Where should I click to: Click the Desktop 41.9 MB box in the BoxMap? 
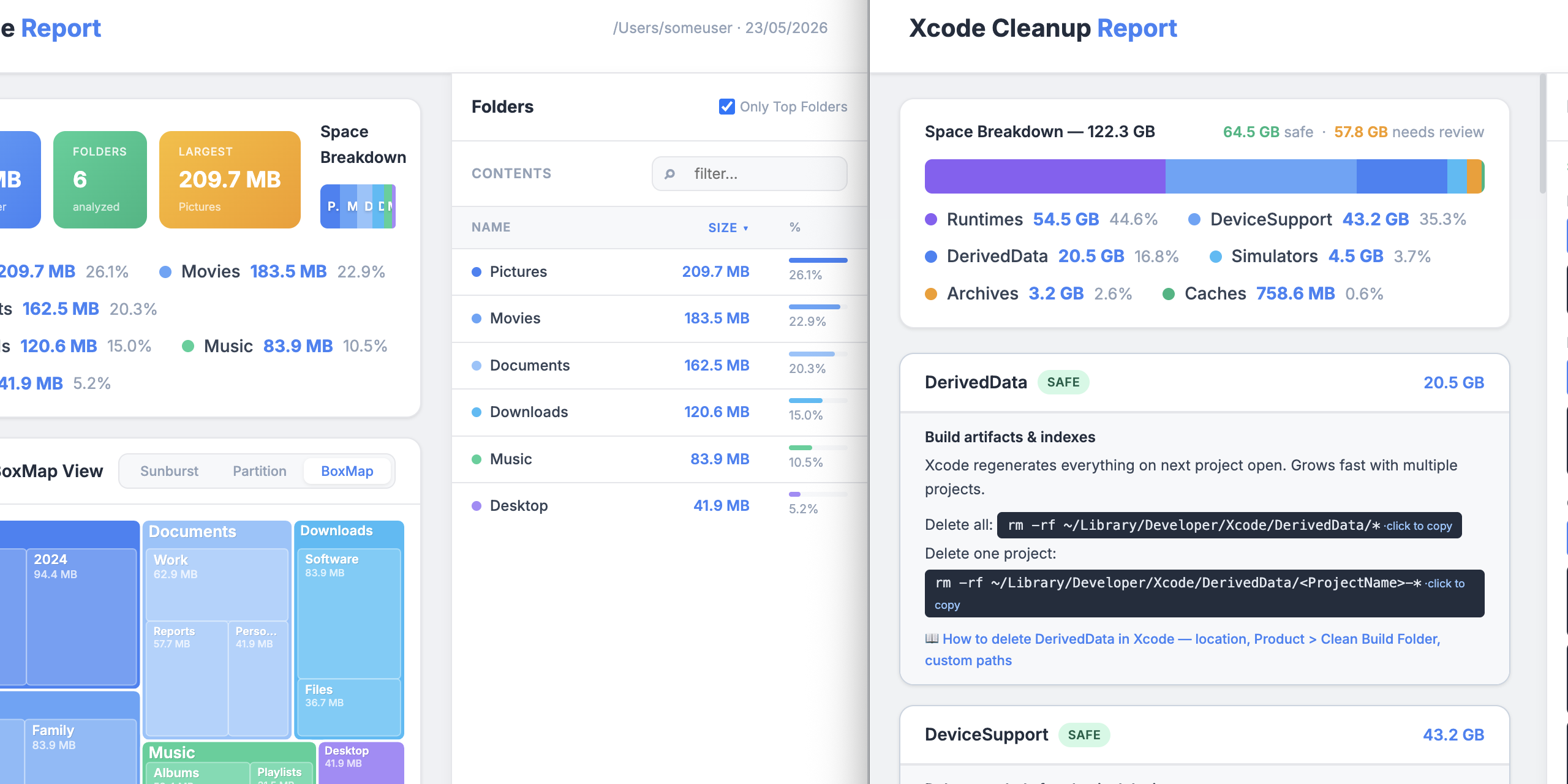361,763
